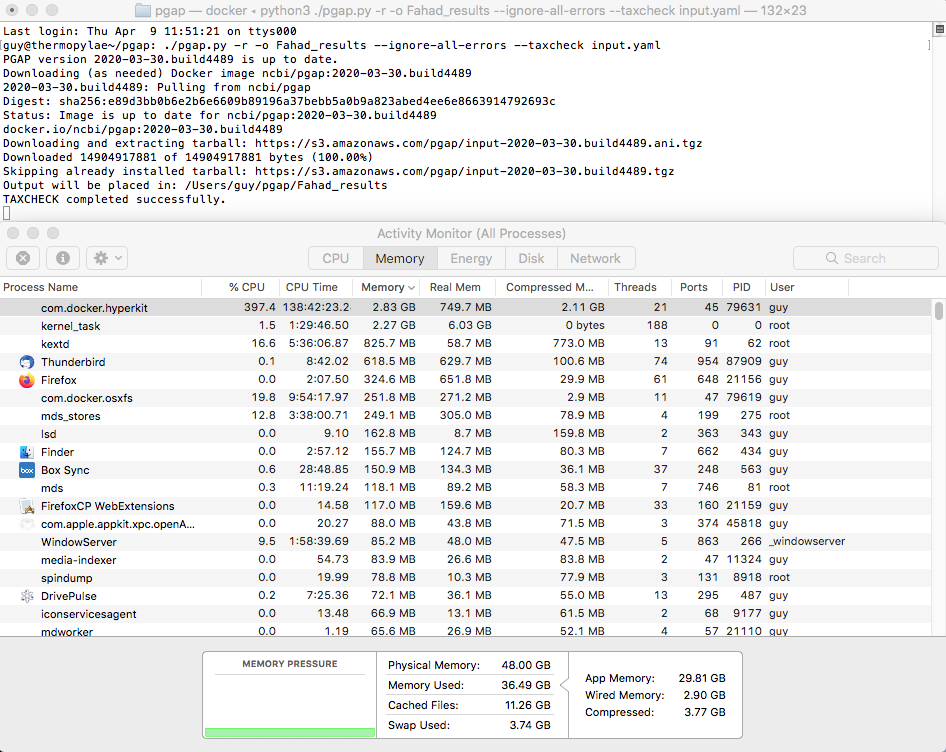The image size is (946, 752).
Task: Click the Cached Files 11.26 GB value
Action: click(528, 705)
